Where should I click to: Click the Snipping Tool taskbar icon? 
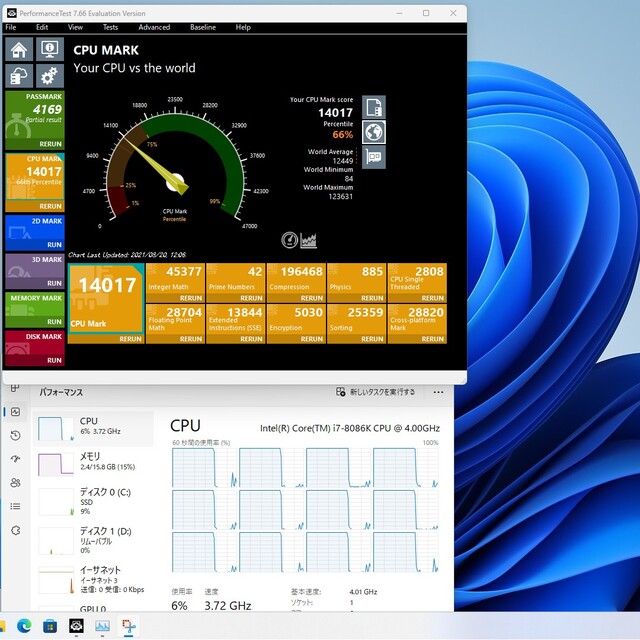tap(129, 626)
